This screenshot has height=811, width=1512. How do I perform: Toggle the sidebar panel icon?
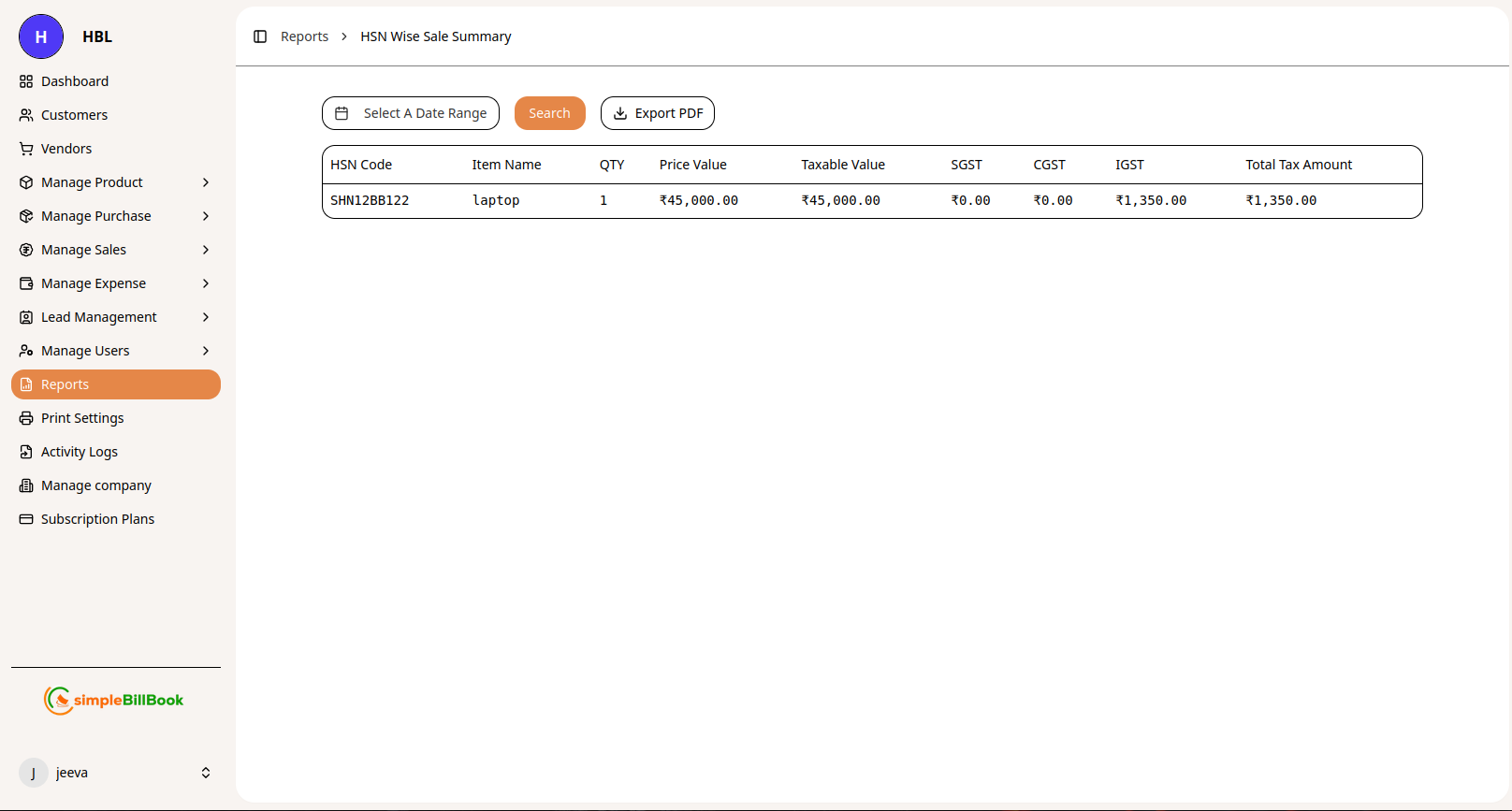click(x=260, y=36)
